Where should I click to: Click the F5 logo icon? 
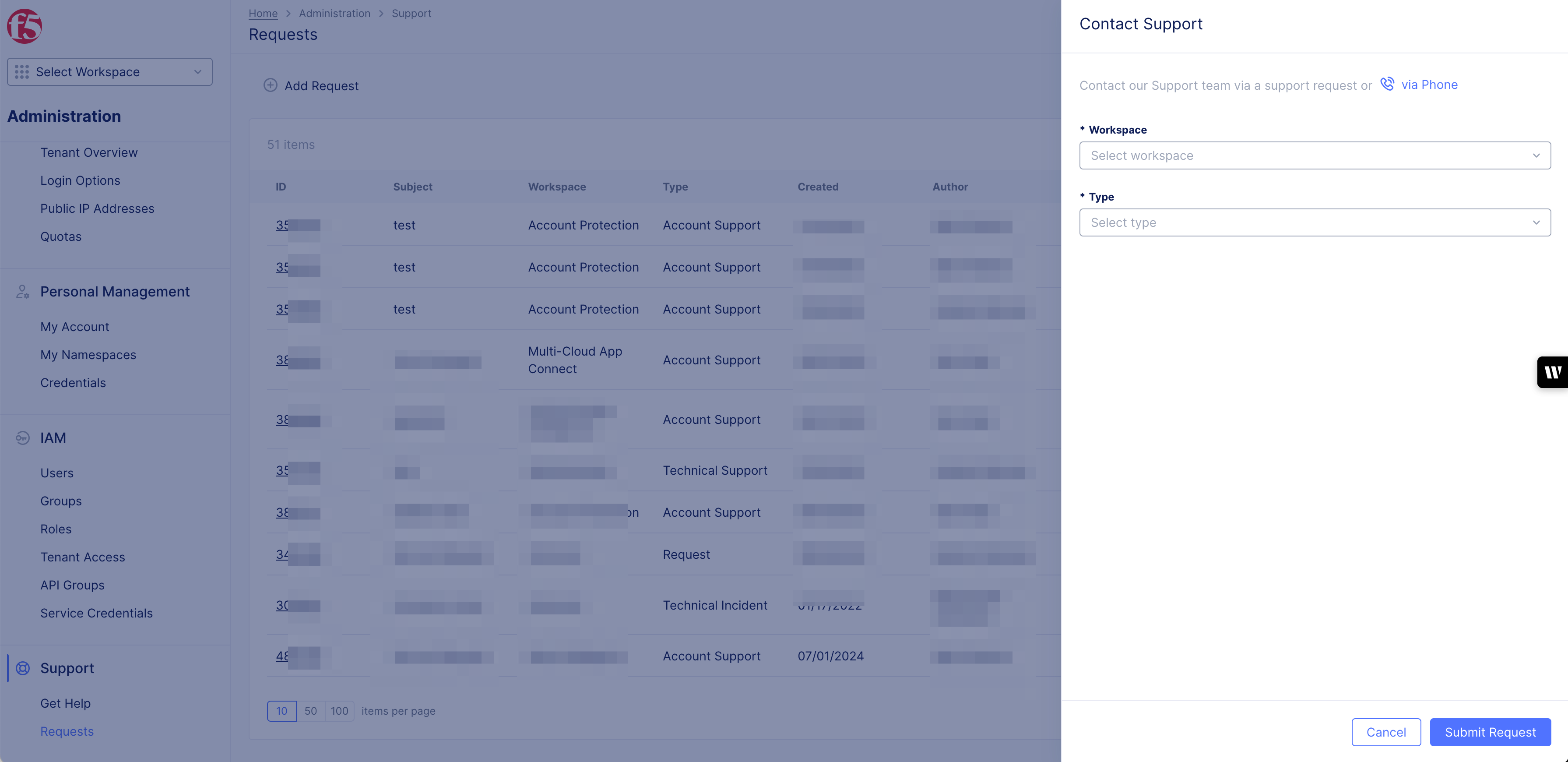click(x=25, y=26)
